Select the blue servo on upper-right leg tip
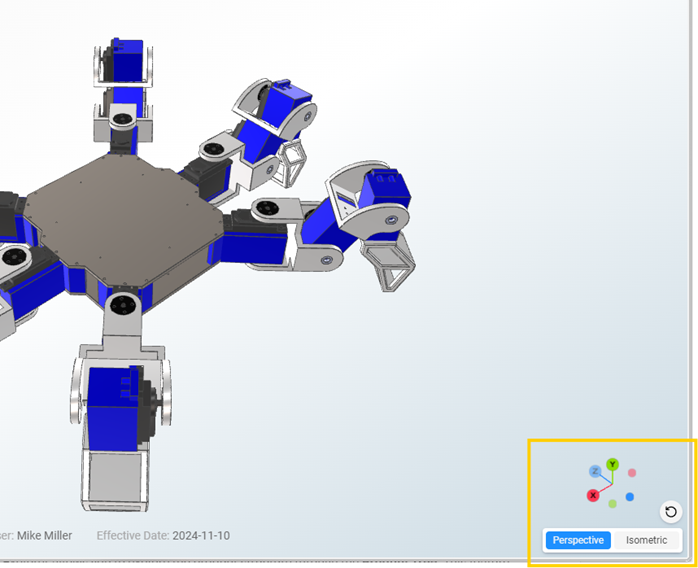This screenshot has height=568, width=698. pyautogui.click(x=290, y=108)
